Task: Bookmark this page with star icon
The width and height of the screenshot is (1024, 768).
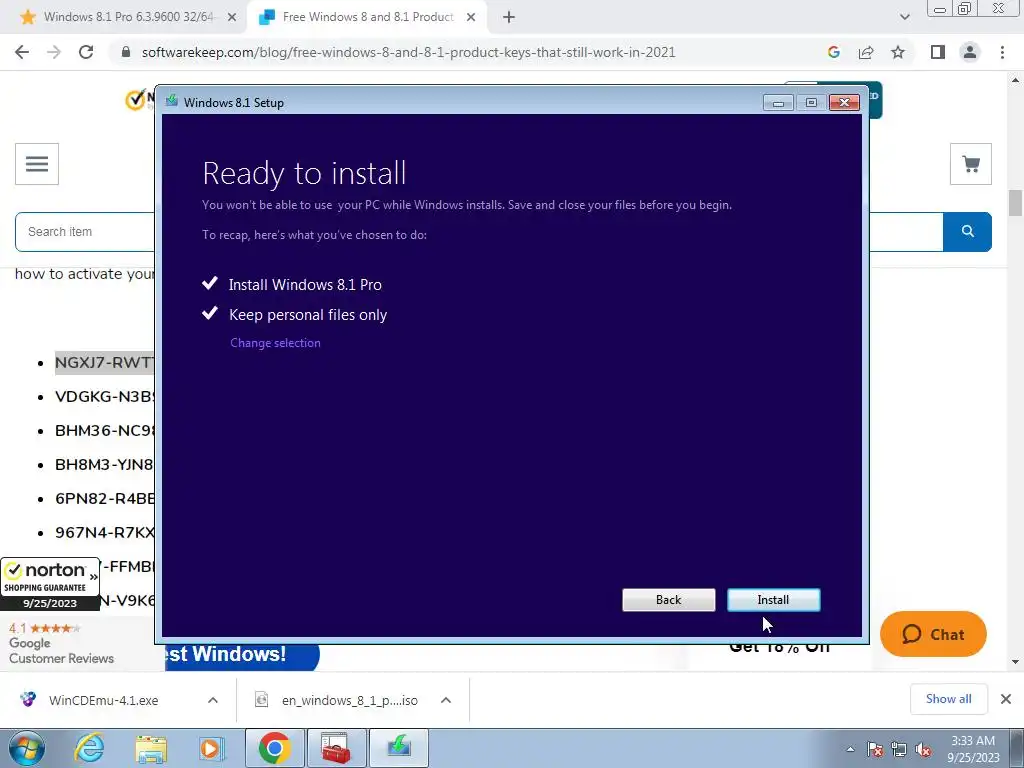Action: 898,52
